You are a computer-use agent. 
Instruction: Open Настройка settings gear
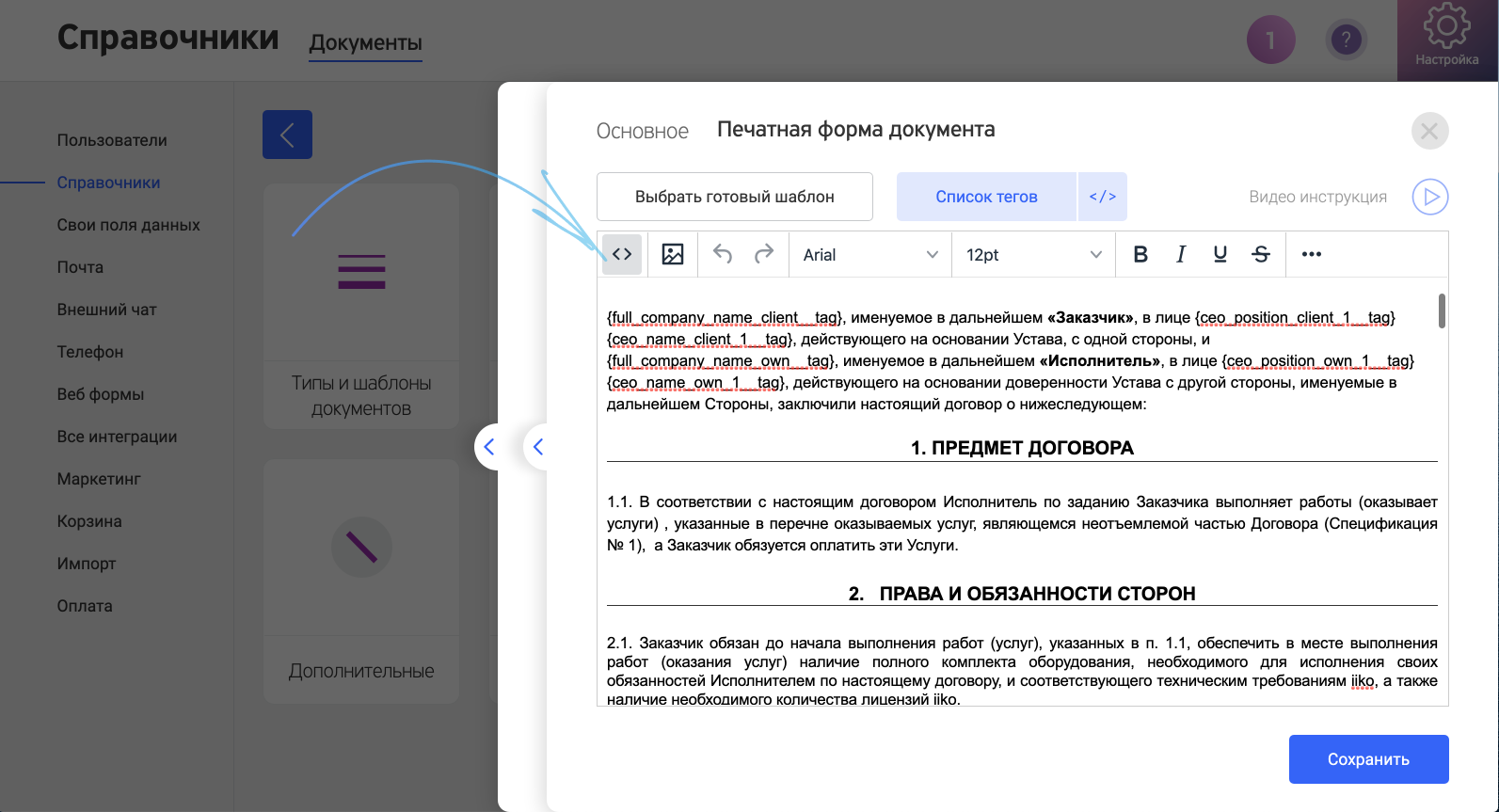coord(1447,40)
